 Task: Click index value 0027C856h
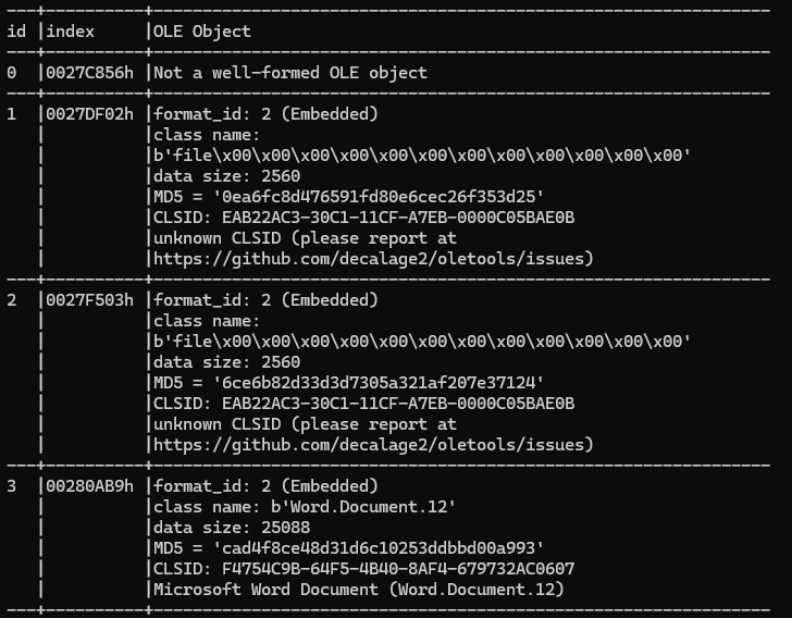90,72
